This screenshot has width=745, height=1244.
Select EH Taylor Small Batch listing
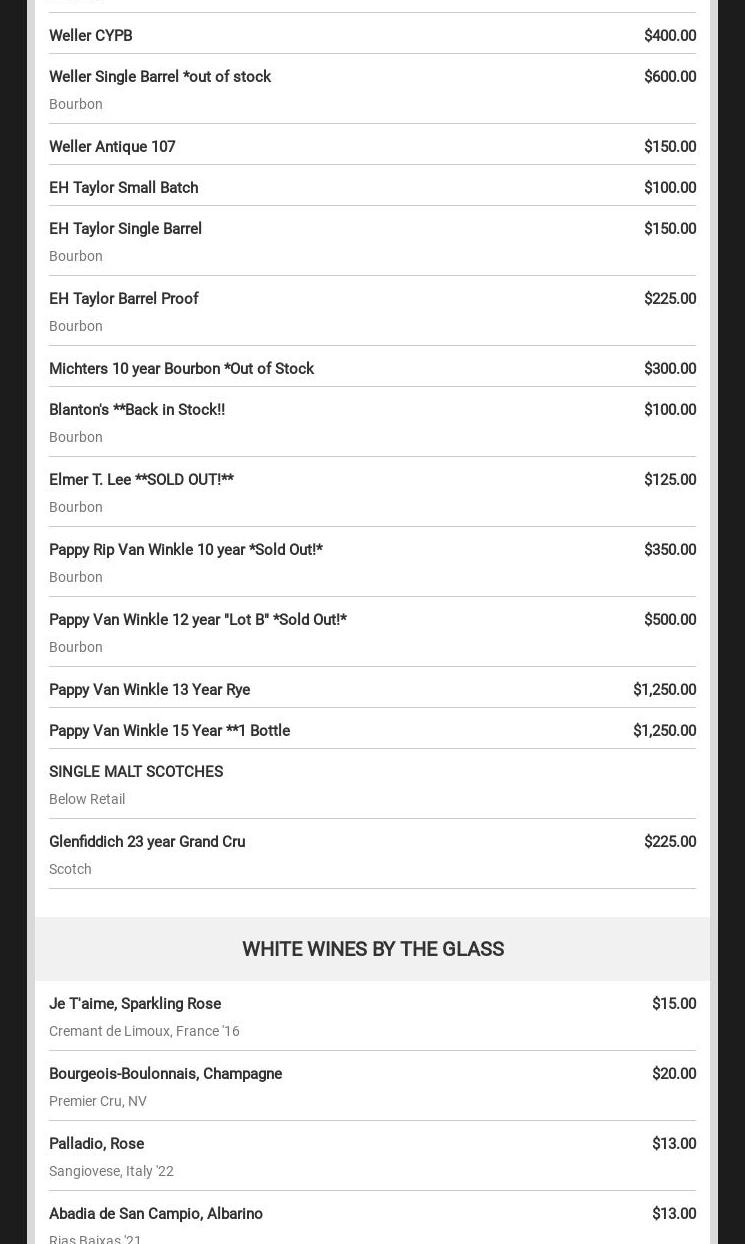click(x=124, y=188)
